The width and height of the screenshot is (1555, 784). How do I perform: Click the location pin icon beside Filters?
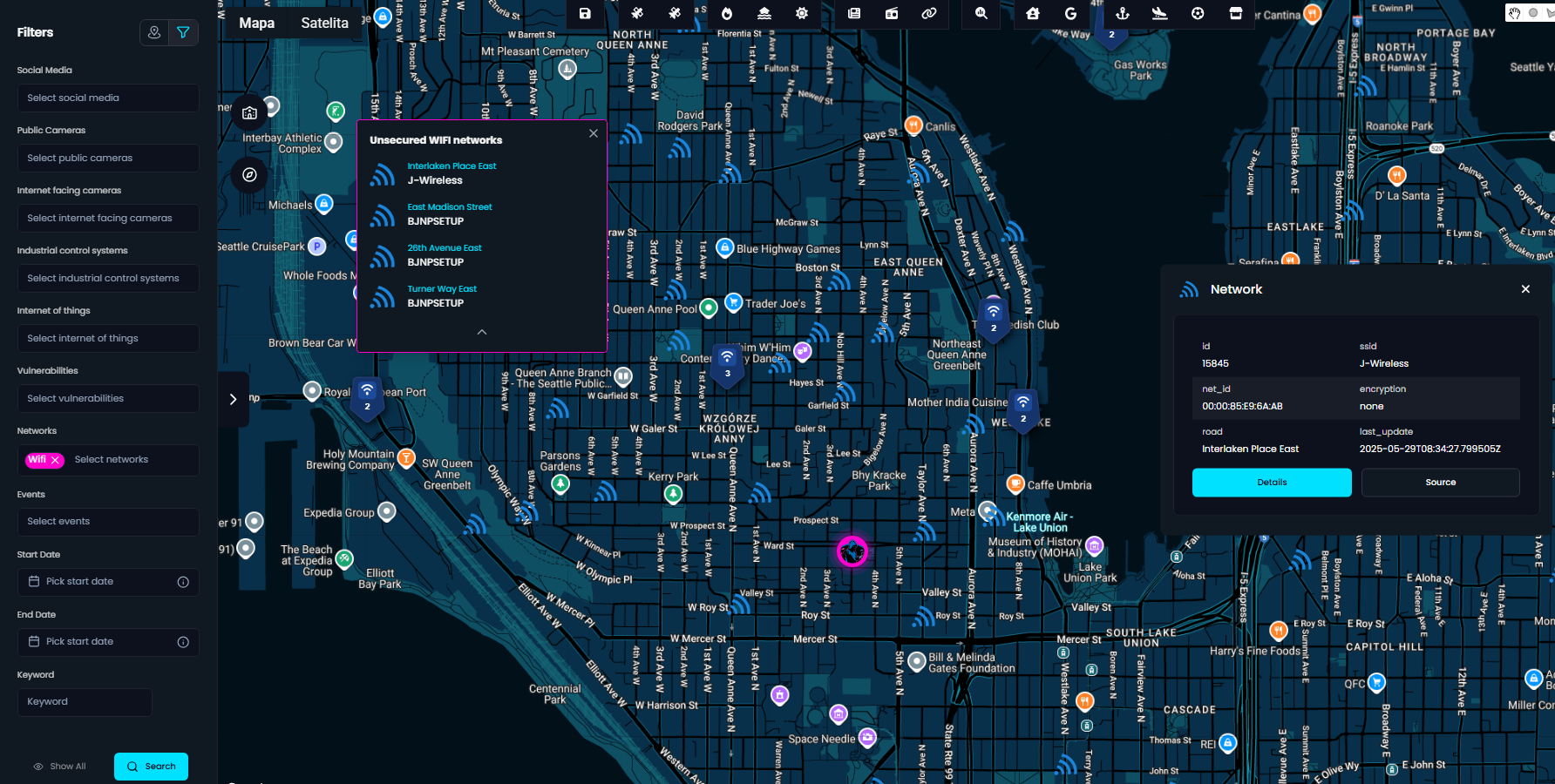pos(154,32)
